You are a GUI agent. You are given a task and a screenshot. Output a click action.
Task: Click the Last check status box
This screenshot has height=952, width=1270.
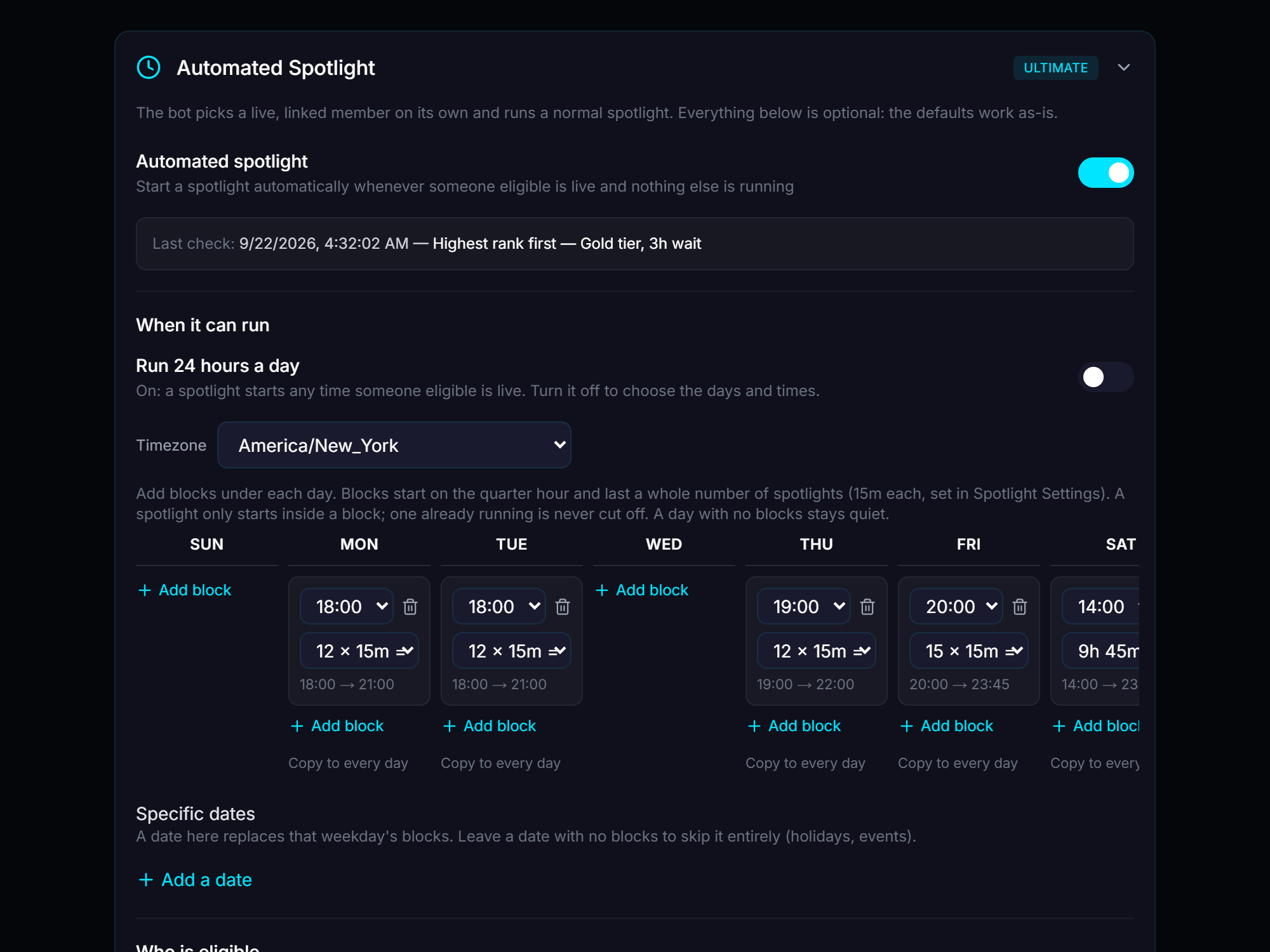(x=634, y=244)
